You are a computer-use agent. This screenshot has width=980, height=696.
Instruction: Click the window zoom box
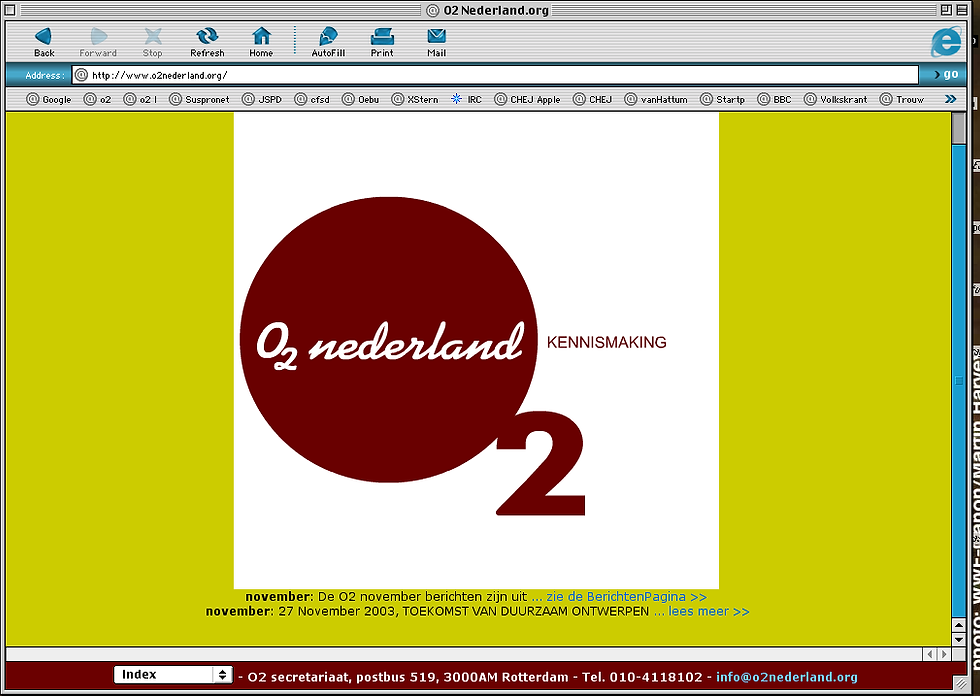[946, 10]
